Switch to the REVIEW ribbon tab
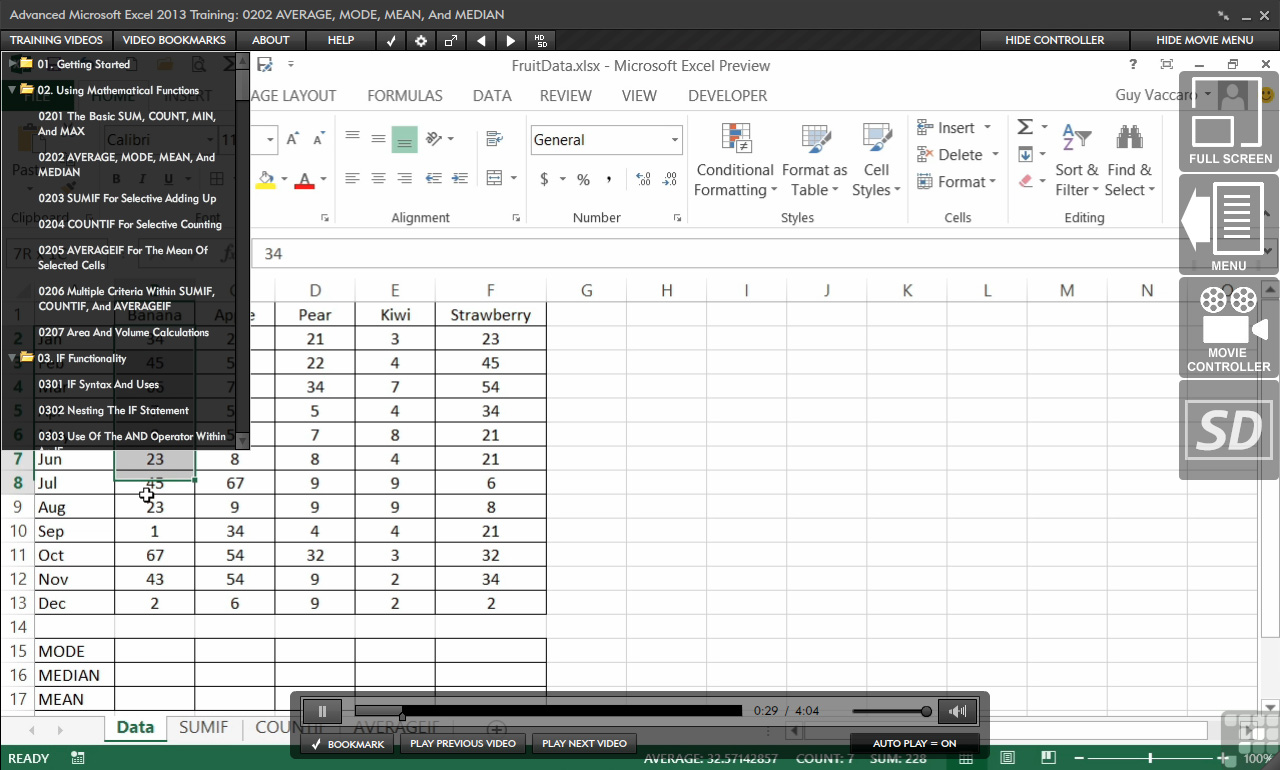 (566, 96)
